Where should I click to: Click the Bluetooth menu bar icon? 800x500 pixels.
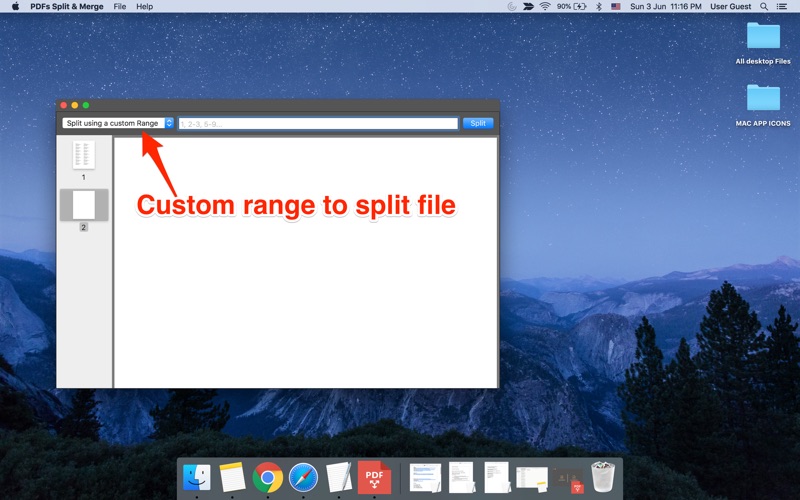(x=599, y=6)
